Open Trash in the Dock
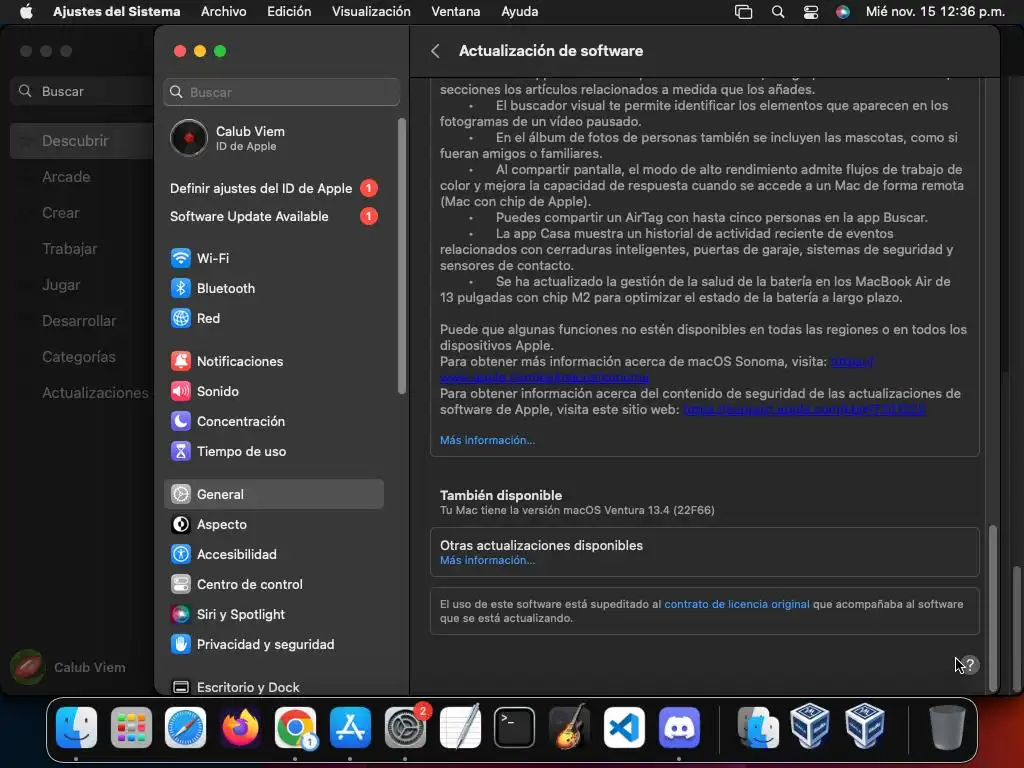The height and width of the screenshot is (768, 1024). coord(947,727)
